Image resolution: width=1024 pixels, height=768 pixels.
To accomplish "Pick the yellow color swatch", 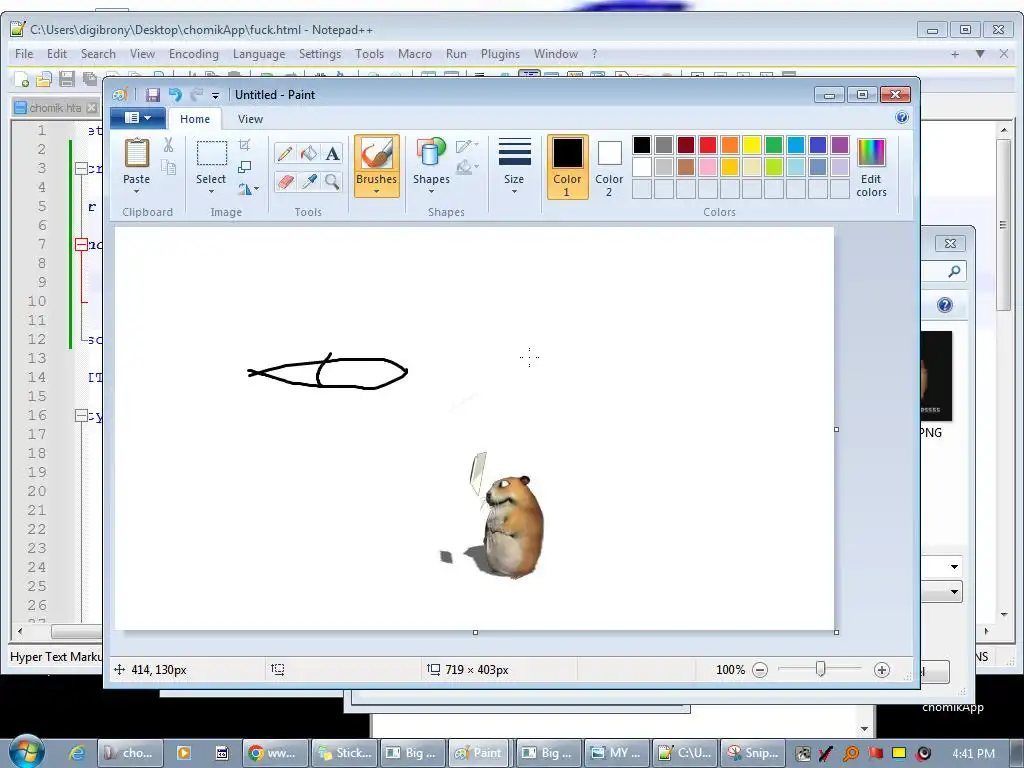I will point(752,145).
